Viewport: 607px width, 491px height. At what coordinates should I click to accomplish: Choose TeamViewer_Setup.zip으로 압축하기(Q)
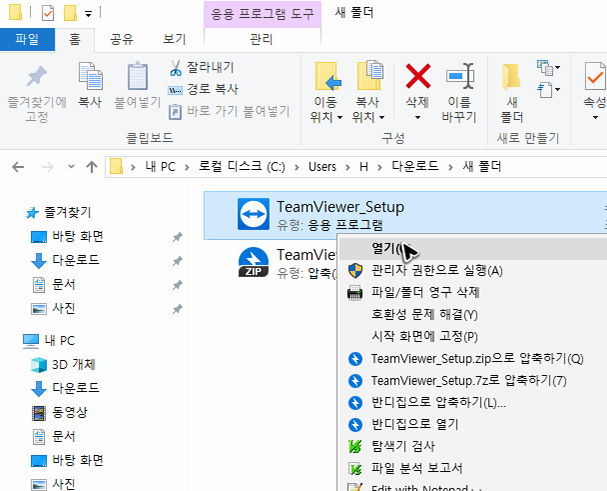472,359
